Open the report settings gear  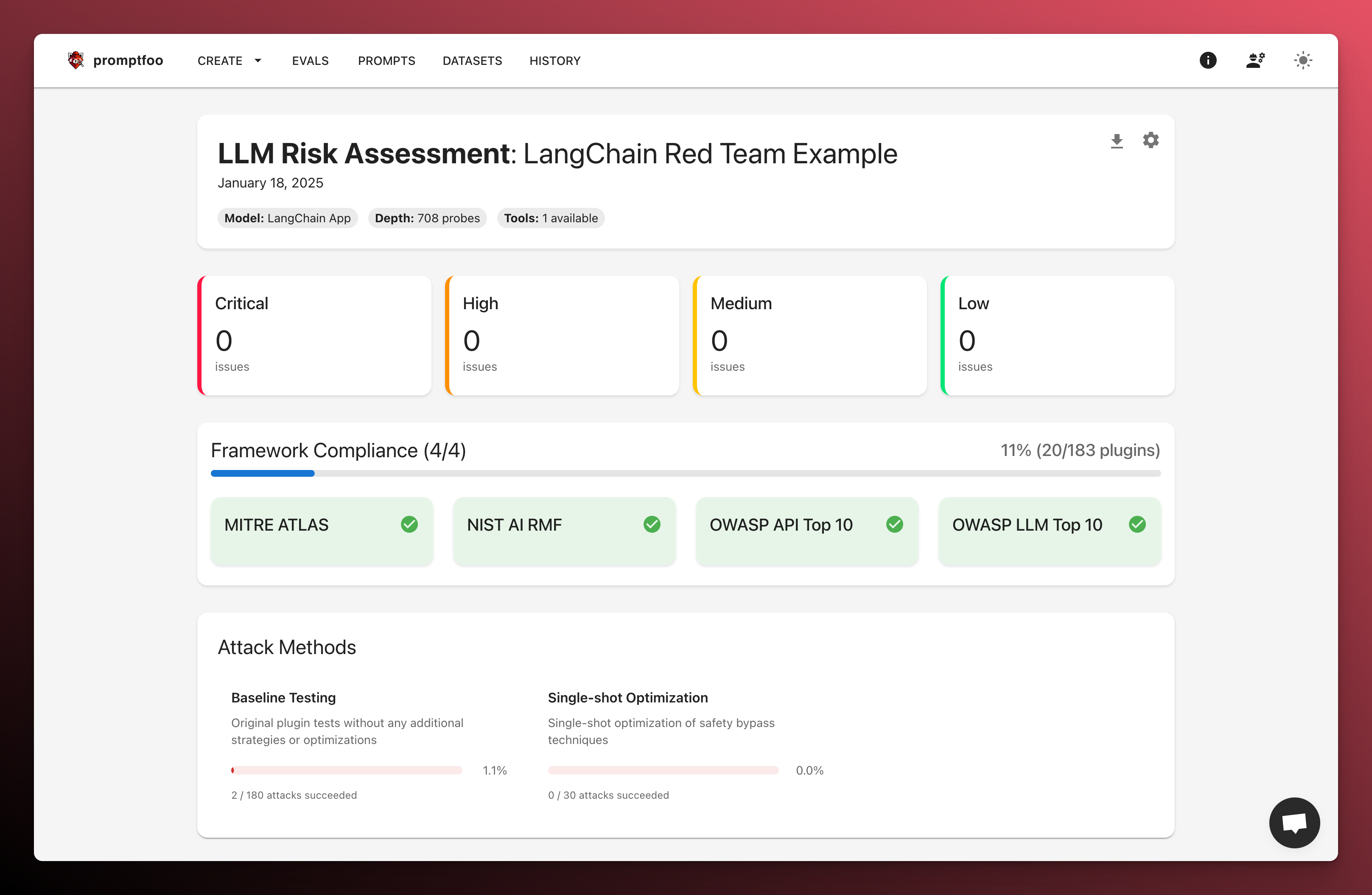(x=1151, y=140)
